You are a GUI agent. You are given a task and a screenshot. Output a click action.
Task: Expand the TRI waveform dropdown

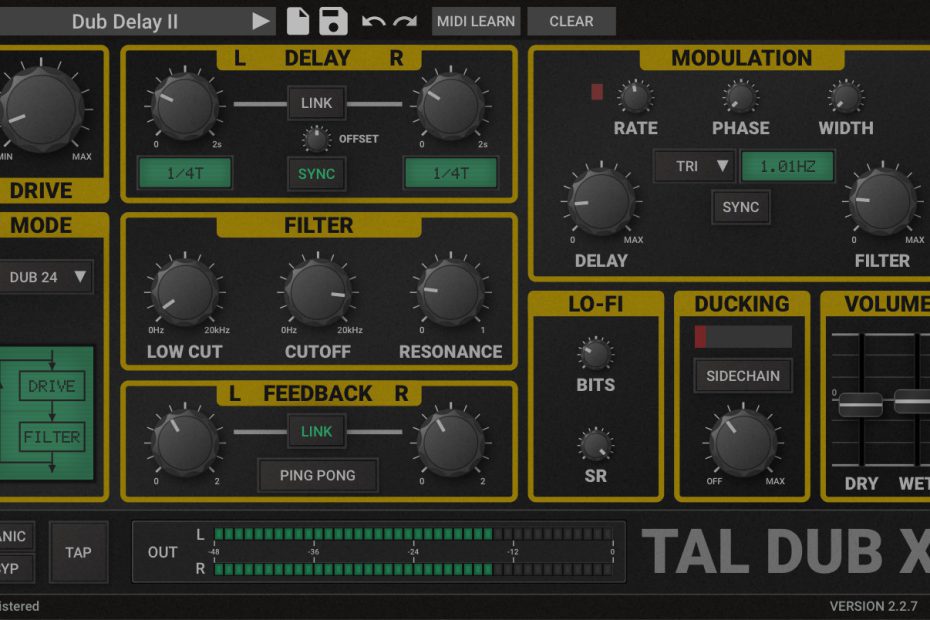pos(694,166)
